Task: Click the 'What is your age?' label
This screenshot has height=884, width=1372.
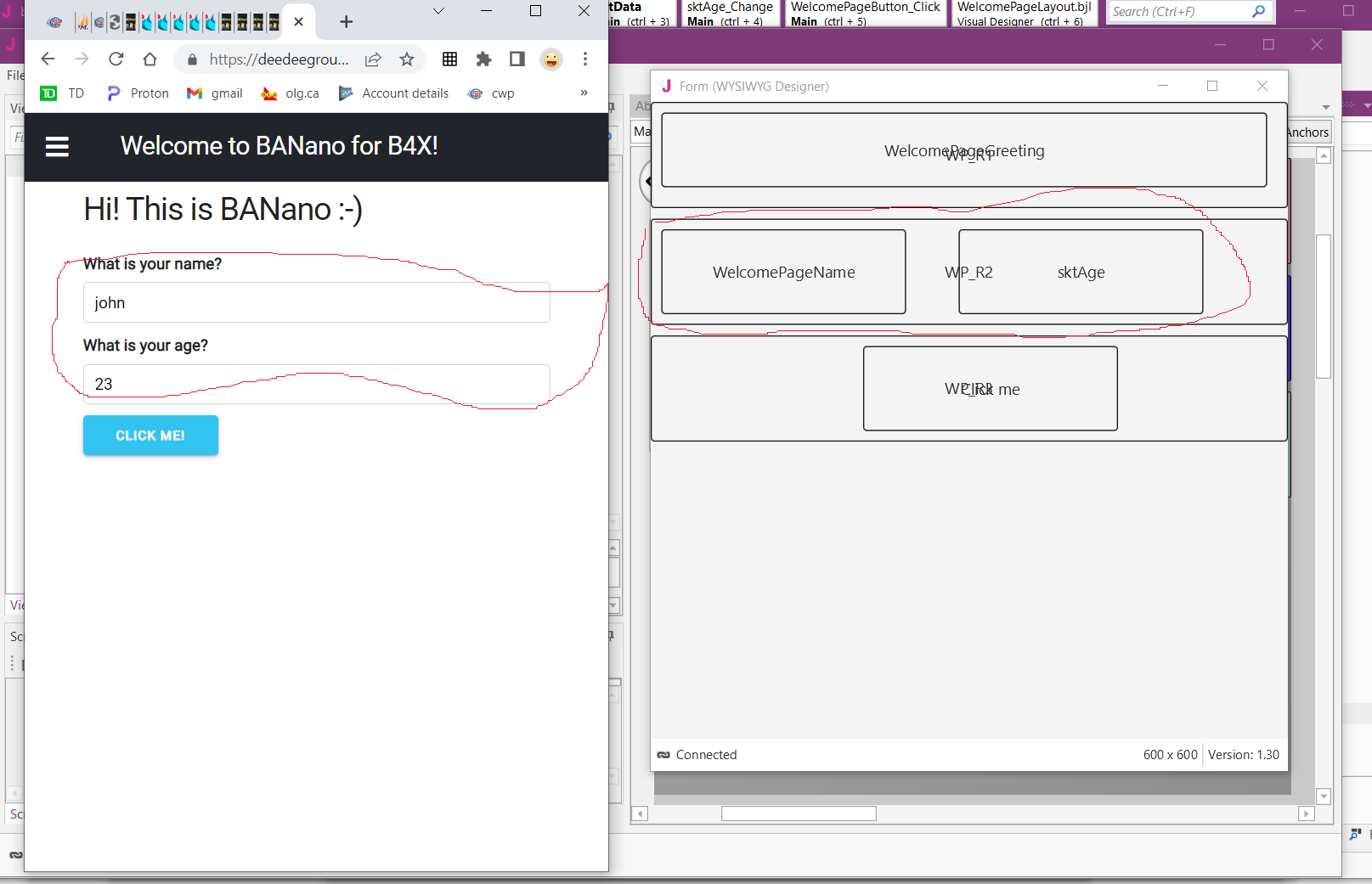Action: [x=145, y=346]
